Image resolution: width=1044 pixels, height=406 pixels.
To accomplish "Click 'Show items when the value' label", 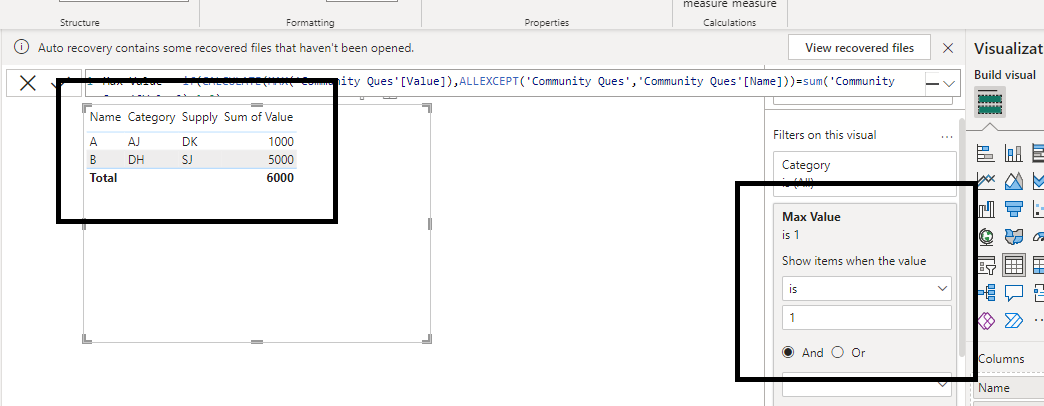I will pos(854,261).
